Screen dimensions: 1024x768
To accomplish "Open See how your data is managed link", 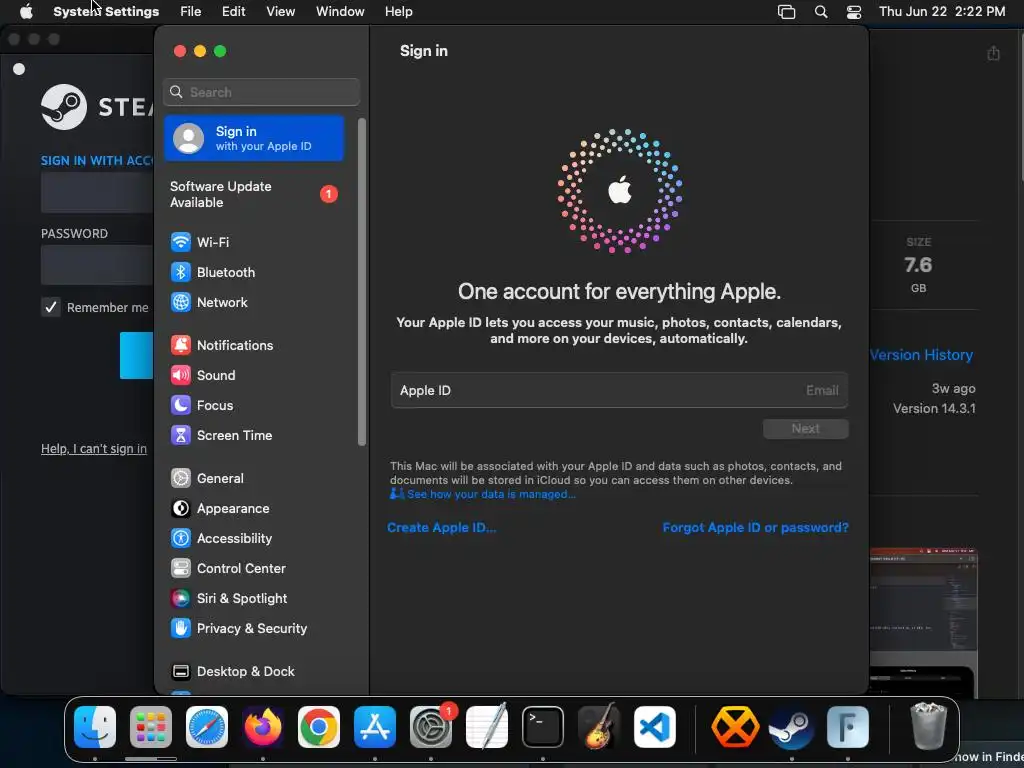I will click(491, 494).
